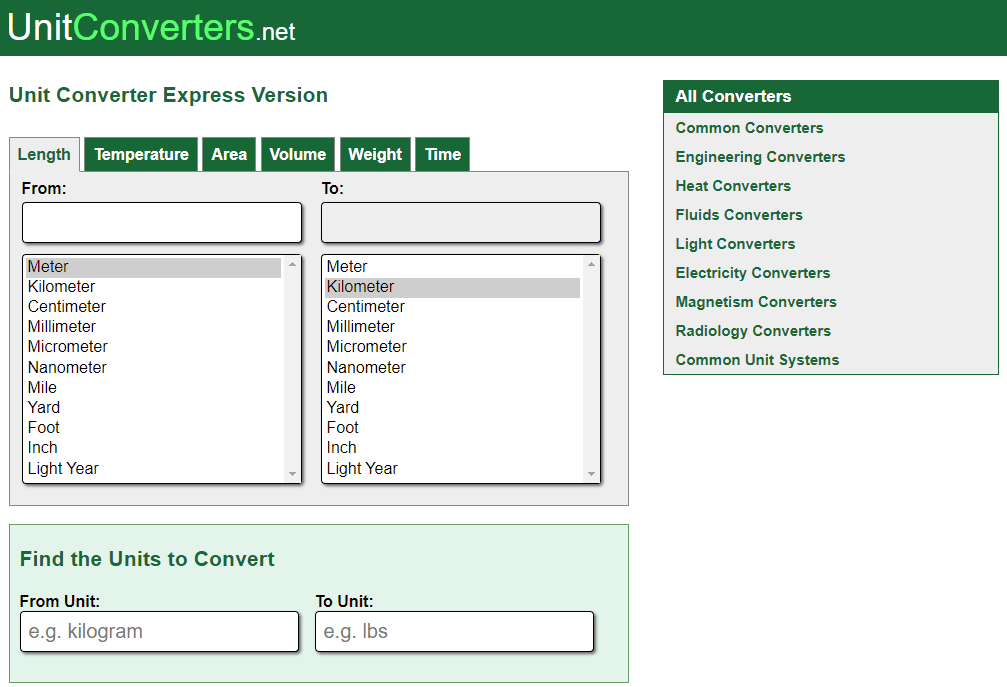The image size is (1007, 687).
Task: Open Radiology Converters link
Action: [753, 331]
